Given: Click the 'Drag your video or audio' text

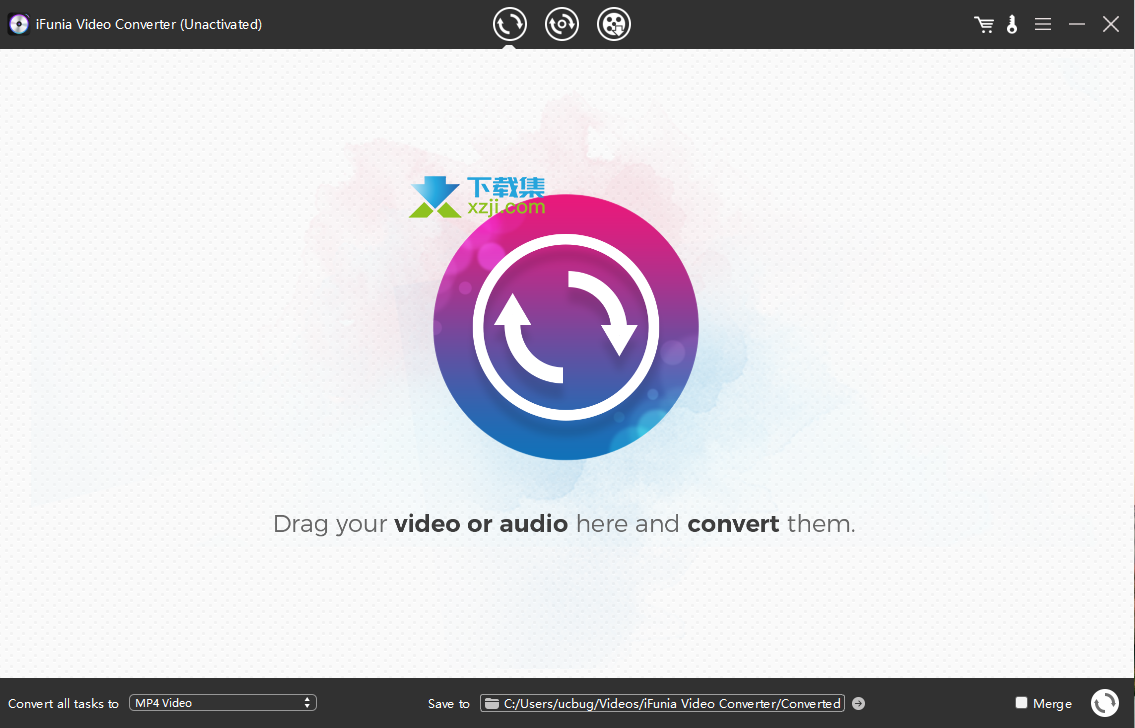Looking at the screenshot, I should pyautogui.click(x=564, y=524).
